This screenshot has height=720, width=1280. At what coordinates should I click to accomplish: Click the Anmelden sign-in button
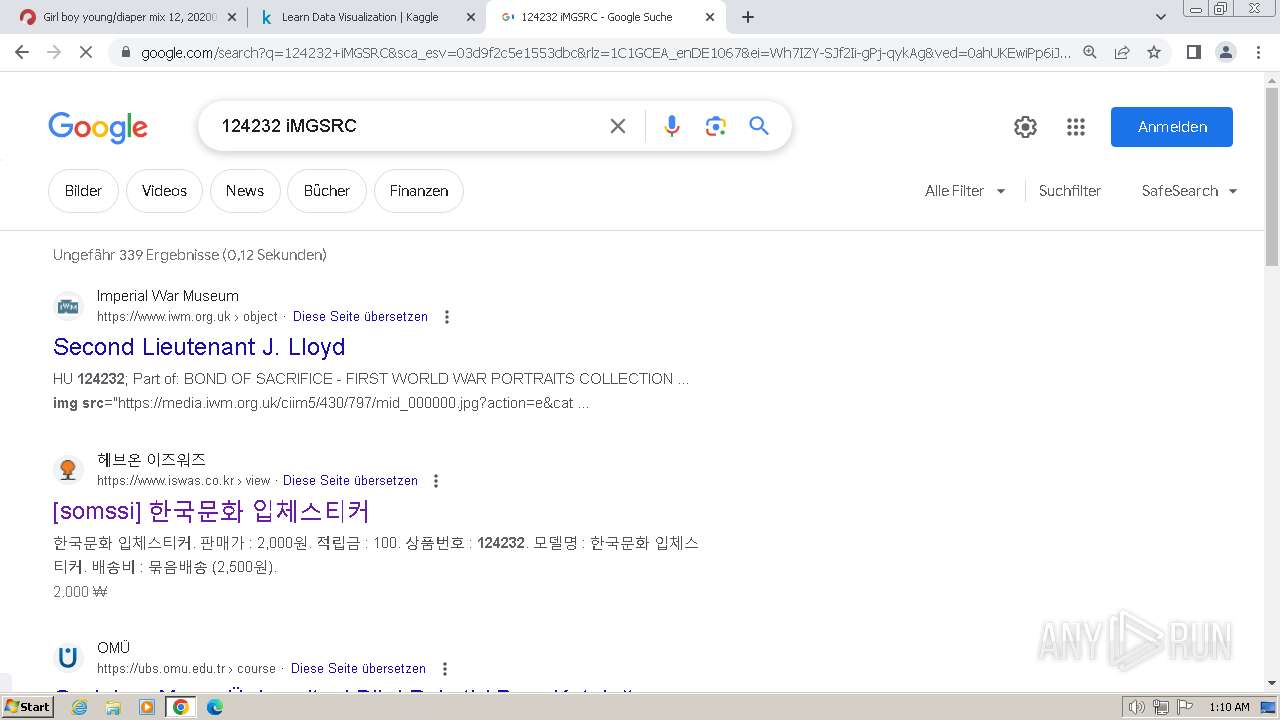point(1172,127)
